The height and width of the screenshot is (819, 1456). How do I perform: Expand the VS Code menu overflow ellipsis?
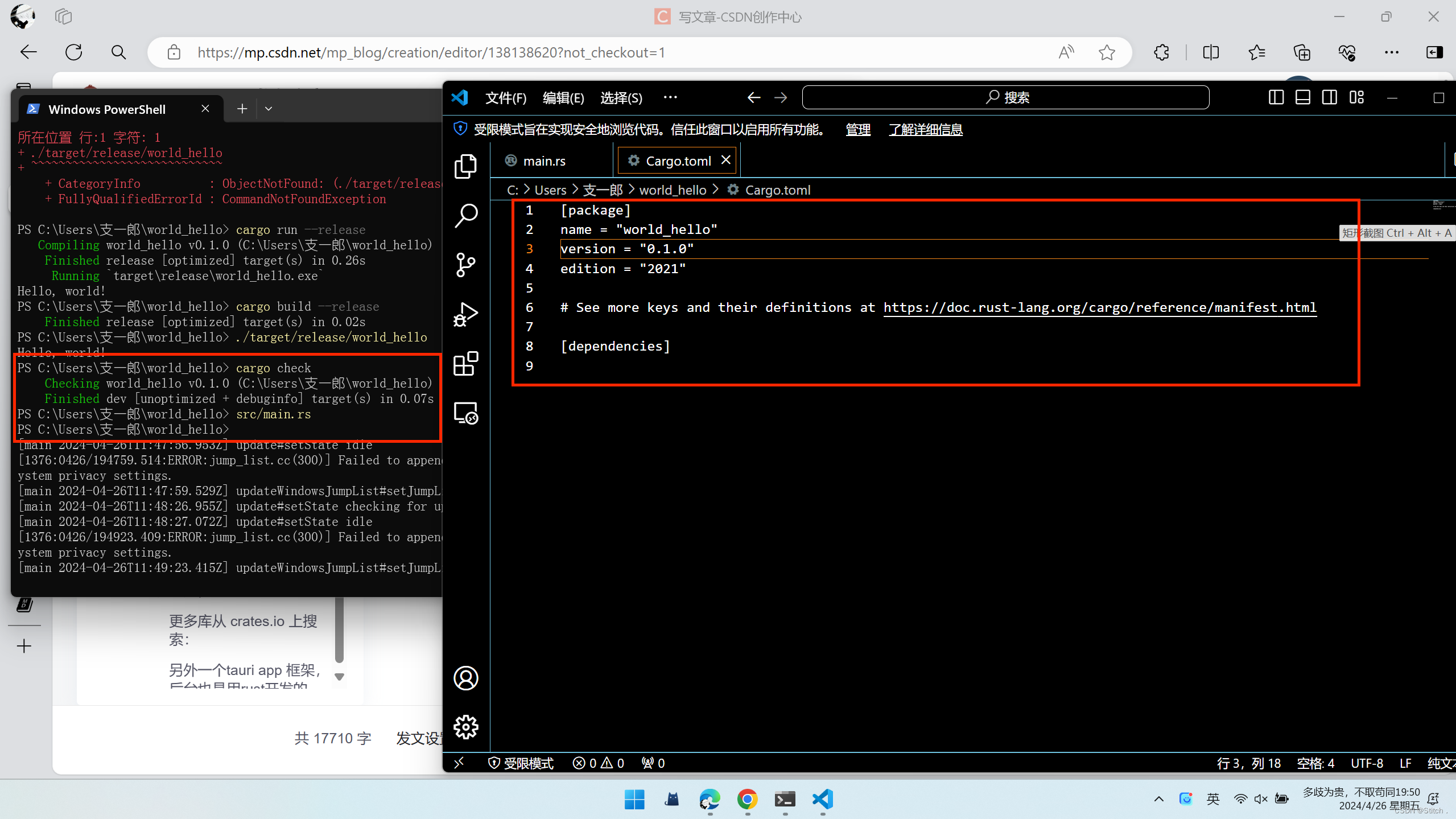point(670,97)
